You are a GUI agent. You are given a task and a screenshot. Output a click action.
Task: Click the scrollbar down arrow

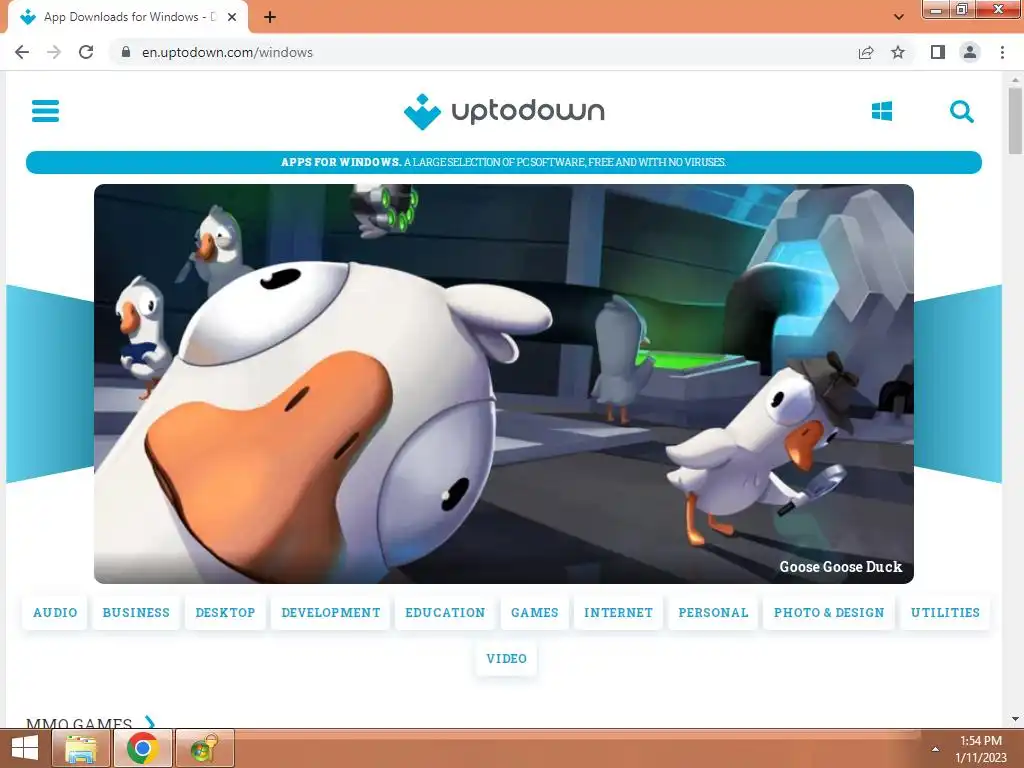1015,719
